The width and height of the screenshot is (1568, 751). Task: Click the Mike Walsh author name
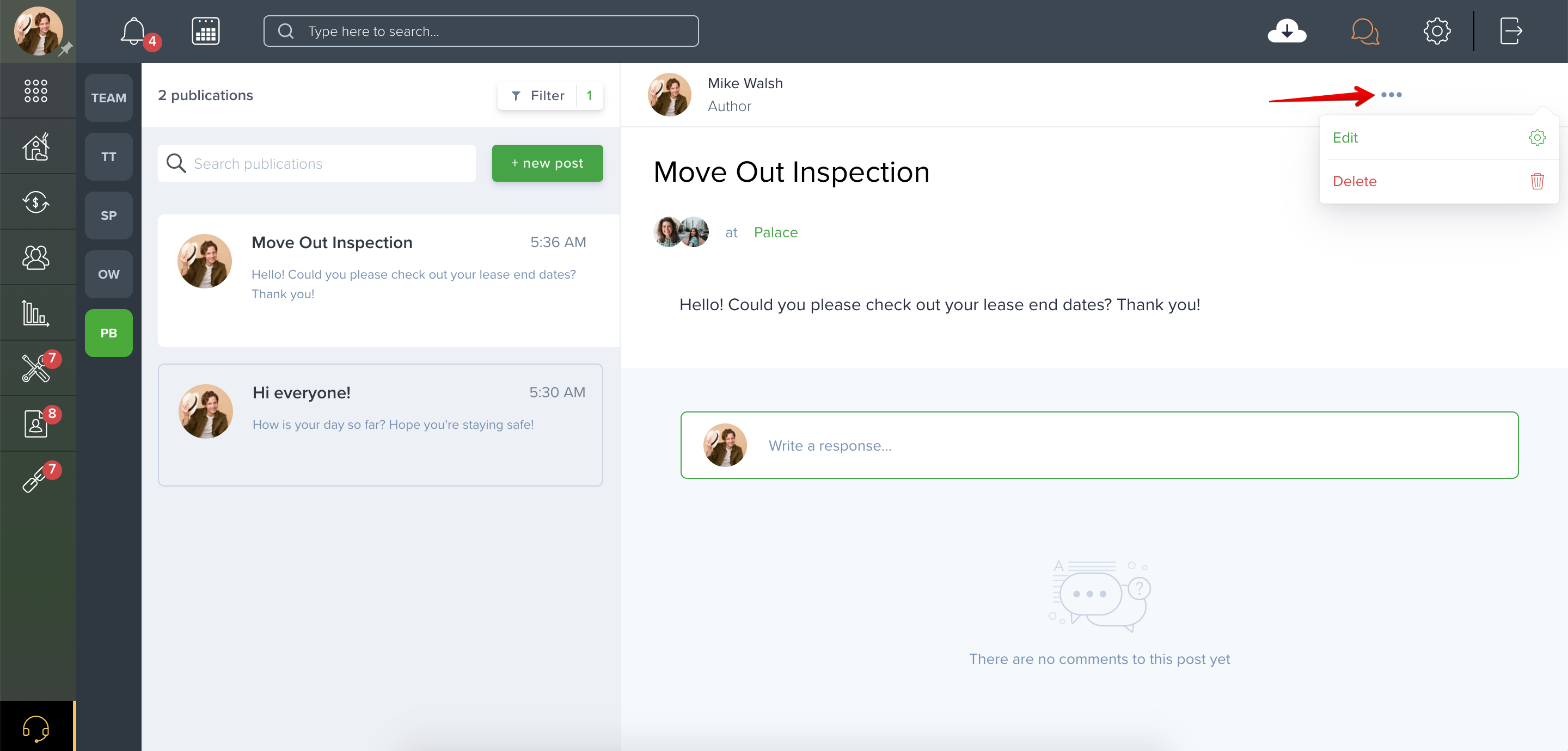click(x=745, y=83)
